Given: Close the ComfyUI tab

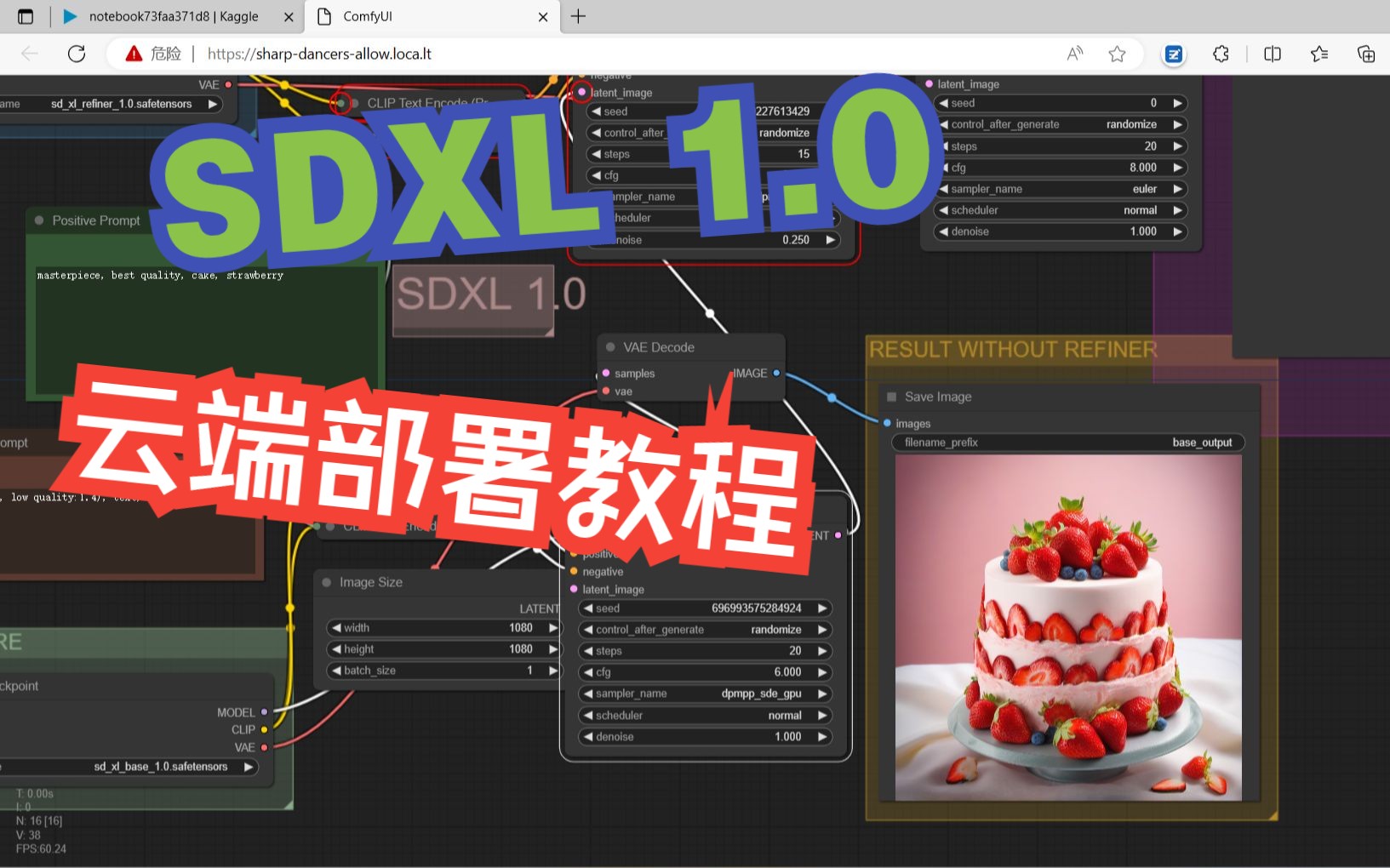Looking at the screenshot, I should [543, 16].
